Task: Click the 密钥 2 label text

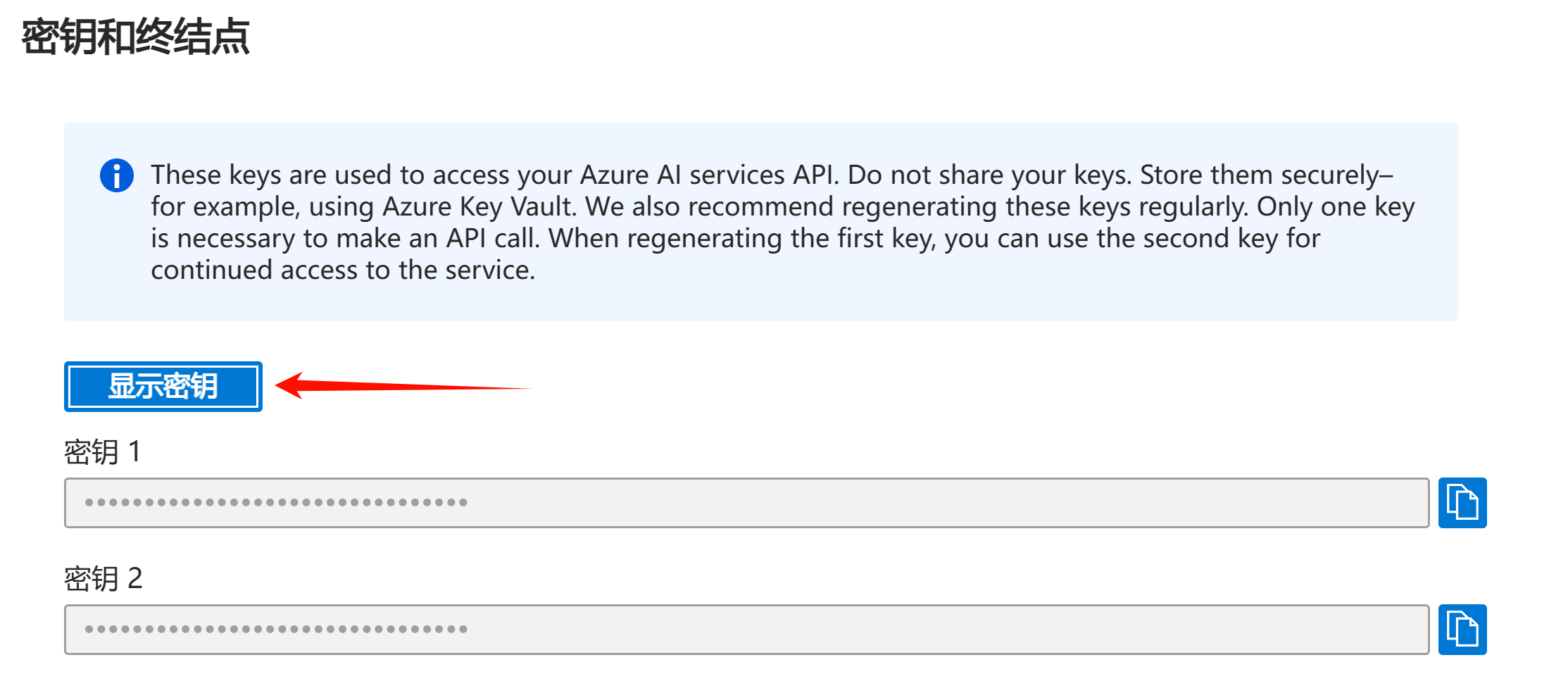Action: pyautogui.click(x=104, y=578)
